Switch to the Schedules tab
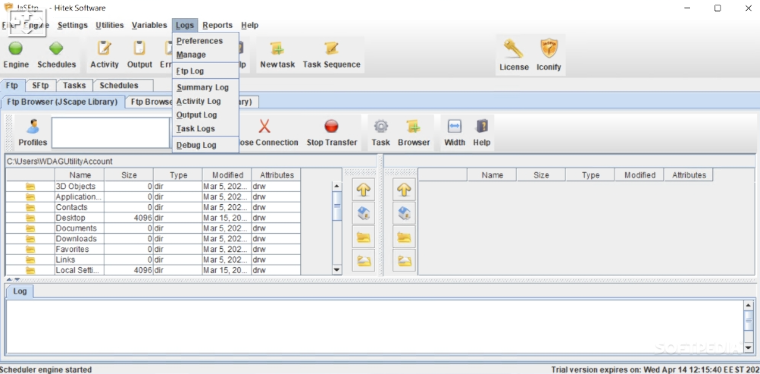 tap(119, 85)
